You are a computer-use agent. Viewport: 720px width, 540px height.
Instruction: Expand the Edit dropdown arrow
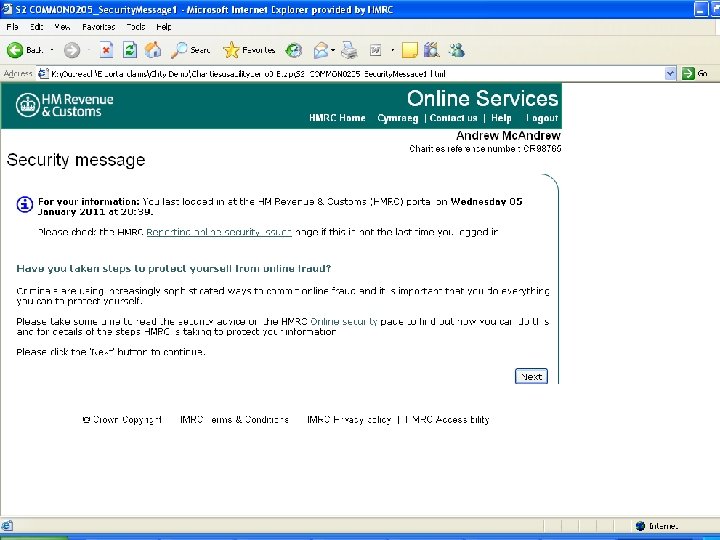coord(393,50)
